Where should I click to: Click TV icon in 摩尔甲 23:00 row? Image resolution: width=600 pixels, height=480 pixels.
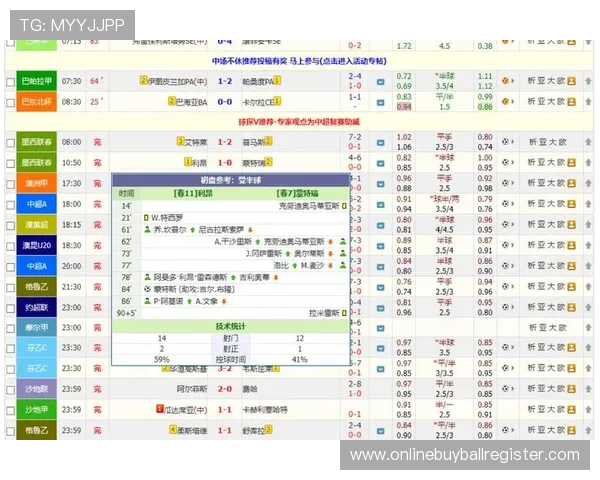380,328
